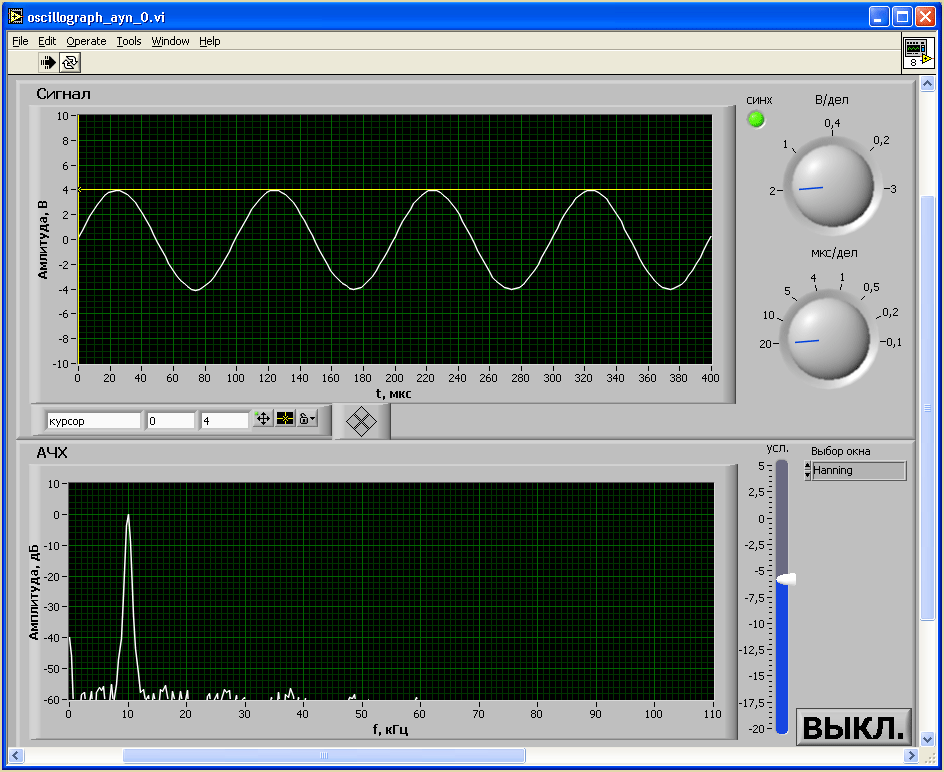Open the cursor lock padlock menu
Image resolution: width=944 pixels, height=772 pixels.
point(307,419)
